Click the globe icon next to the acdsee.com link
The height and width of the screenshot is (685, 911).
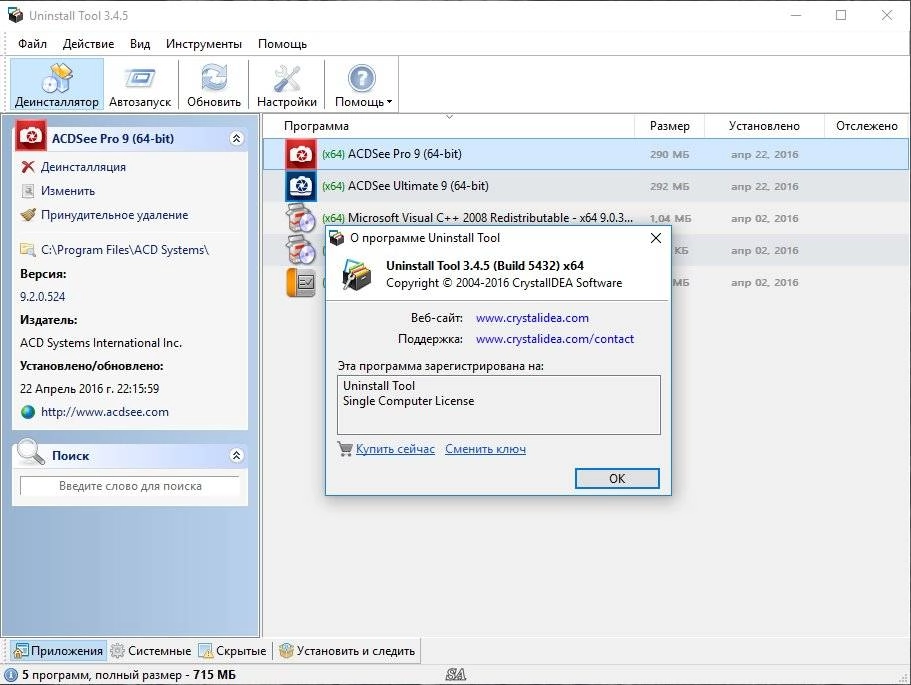[27, 412]
